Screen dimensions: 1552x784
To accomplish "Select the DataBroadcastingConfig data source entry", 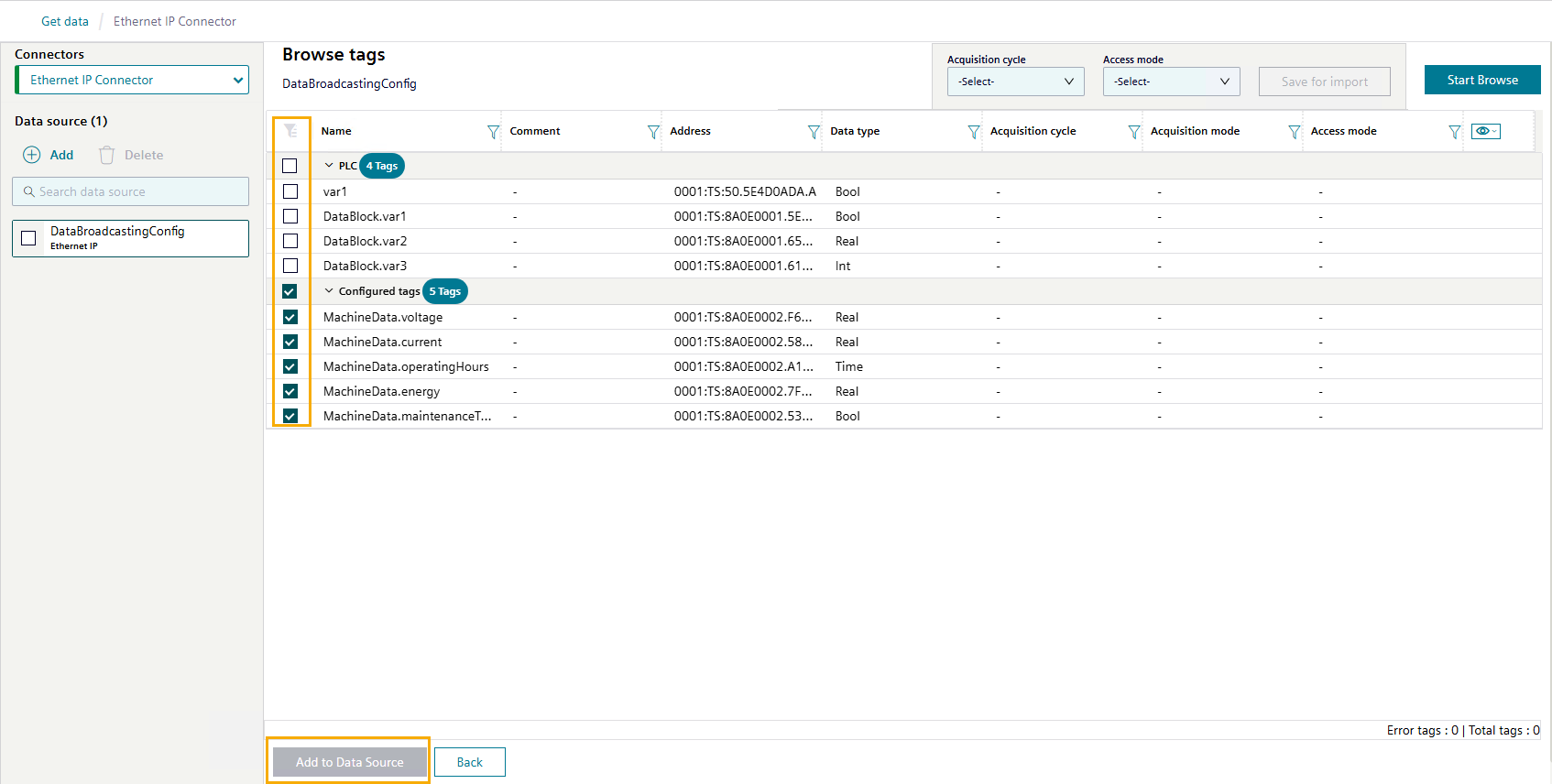I will pos(130,238).
